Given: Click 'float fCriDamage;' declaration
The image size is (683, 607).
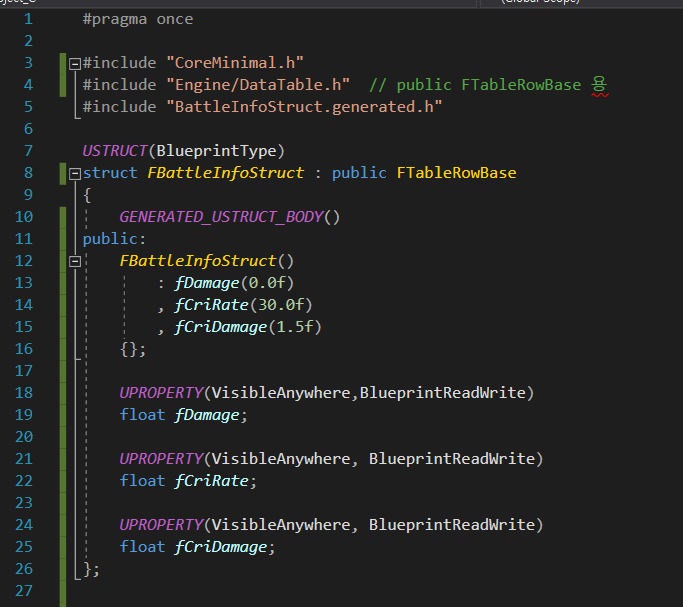Looking at the screenshot, I should tap(197, 547).
